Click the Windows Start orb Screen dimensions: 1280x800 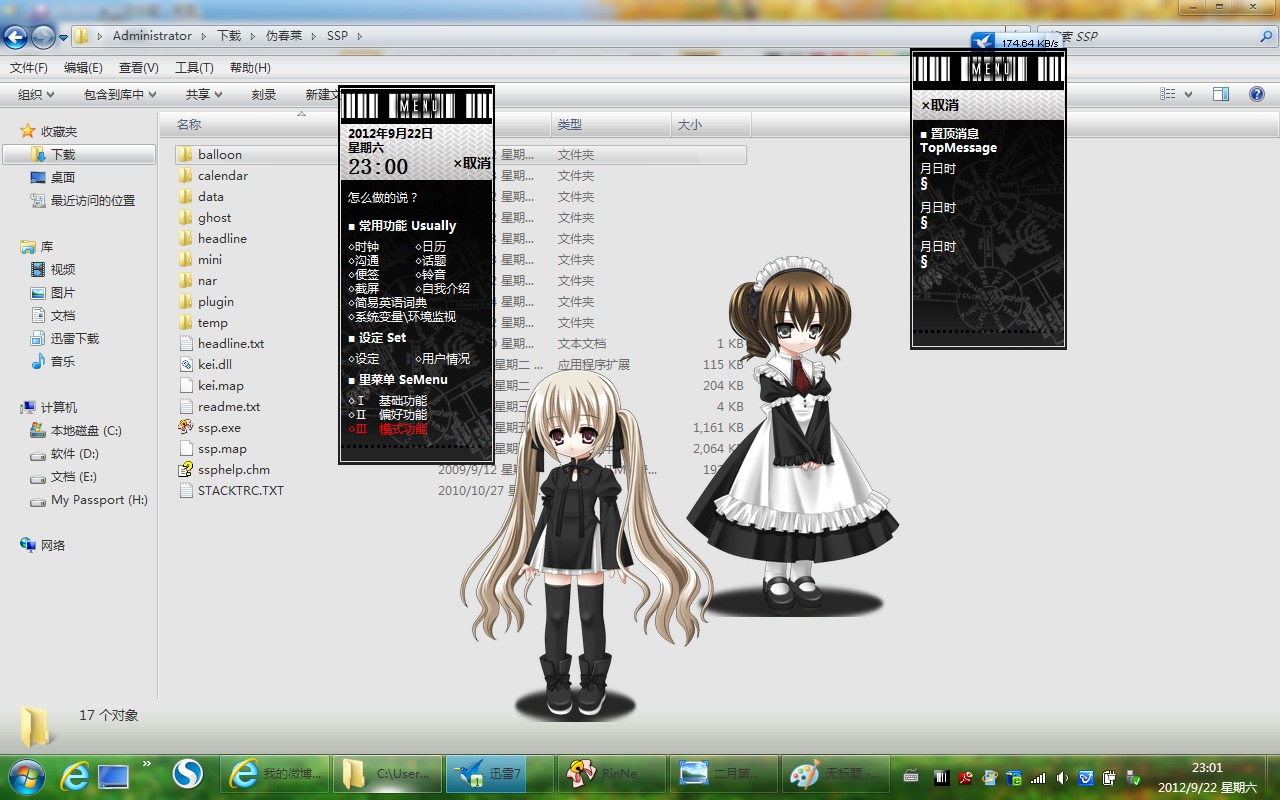[25, 775]
